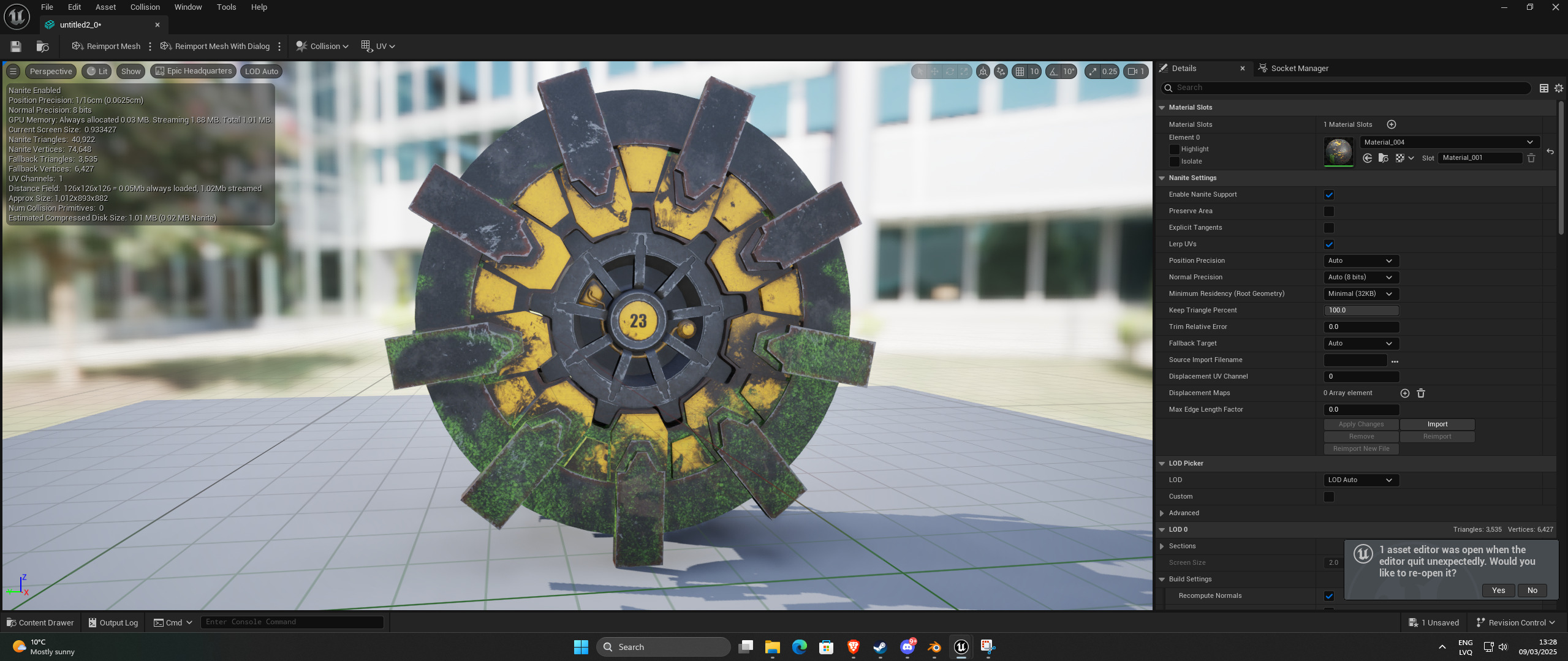Screen dimensions: 1568x661
Task: Collapse the Nanite Settings category
Action: click(1162, 178)
